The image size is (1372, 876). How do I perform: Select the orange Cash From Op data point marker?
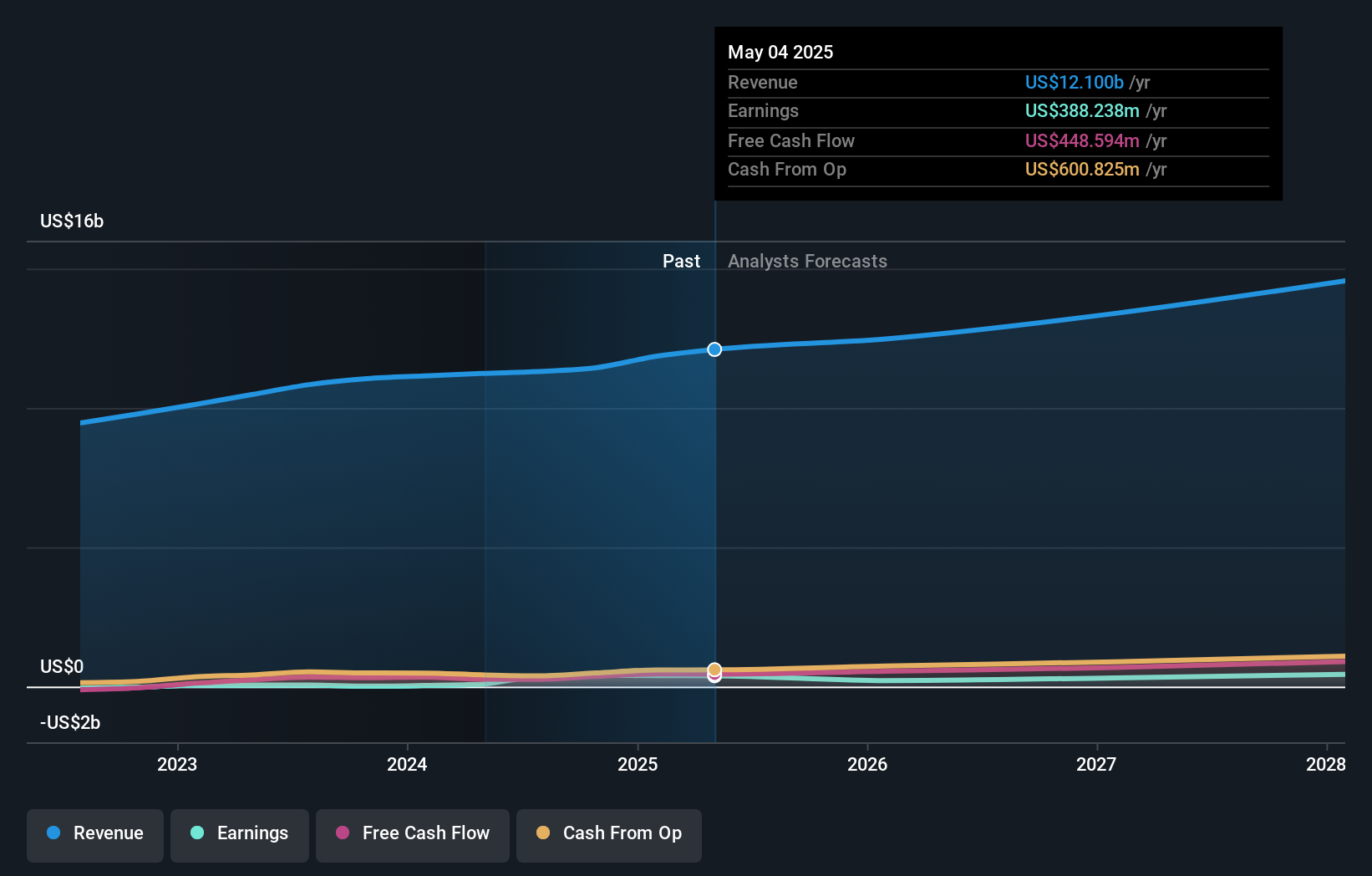click(714, 669)
